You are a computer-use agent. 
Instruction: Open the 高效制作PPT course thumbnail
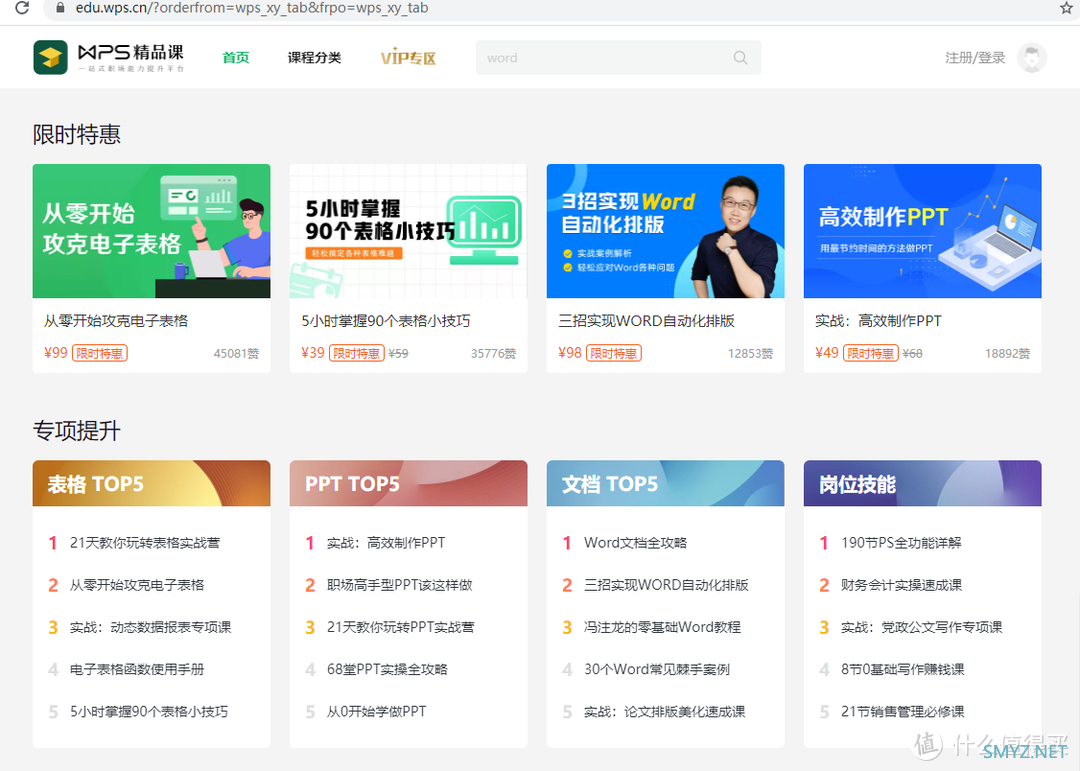[922, 231]
